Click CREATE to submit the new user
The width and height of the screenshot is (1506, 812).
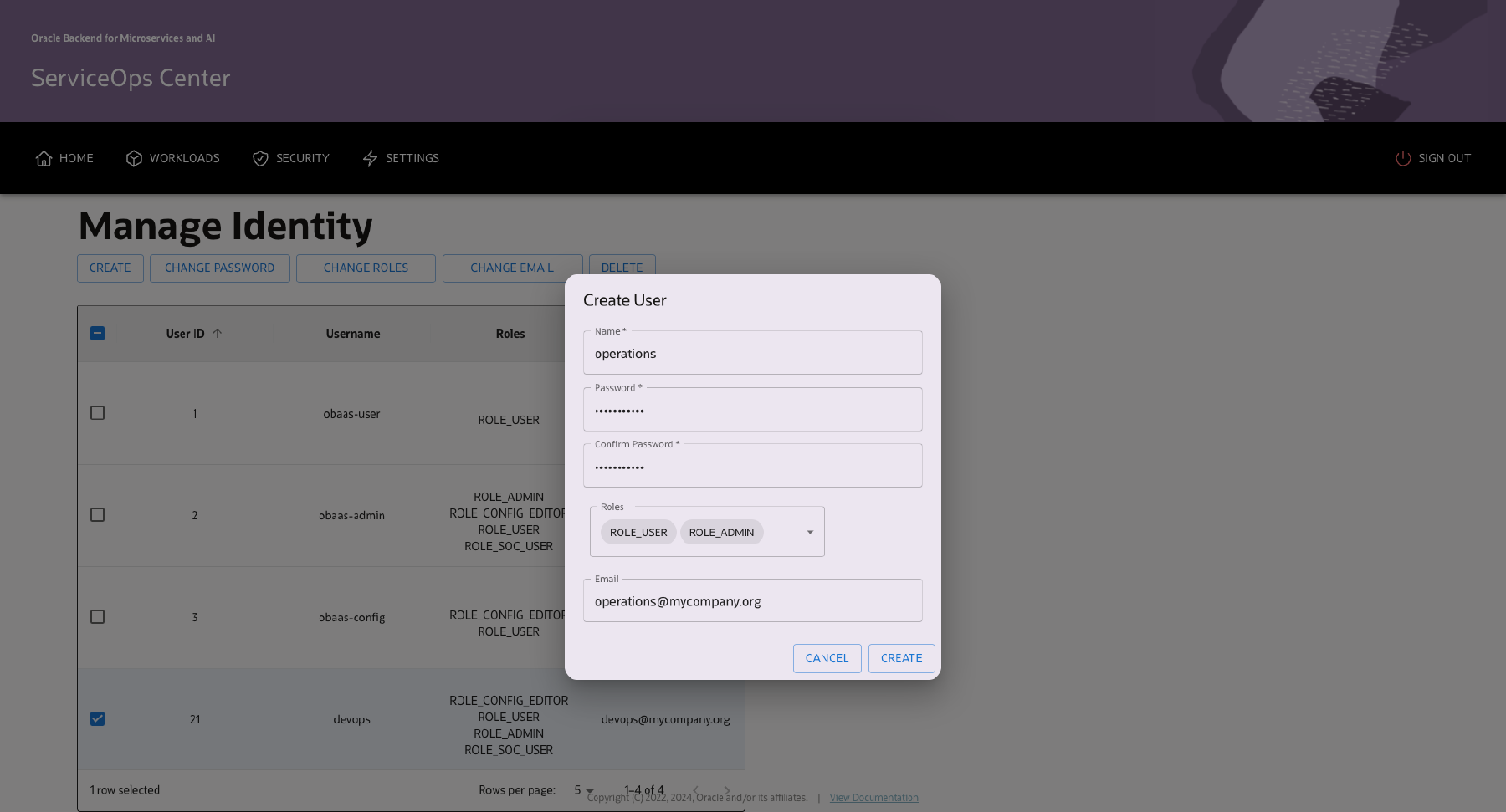click(x=901, y=658)
